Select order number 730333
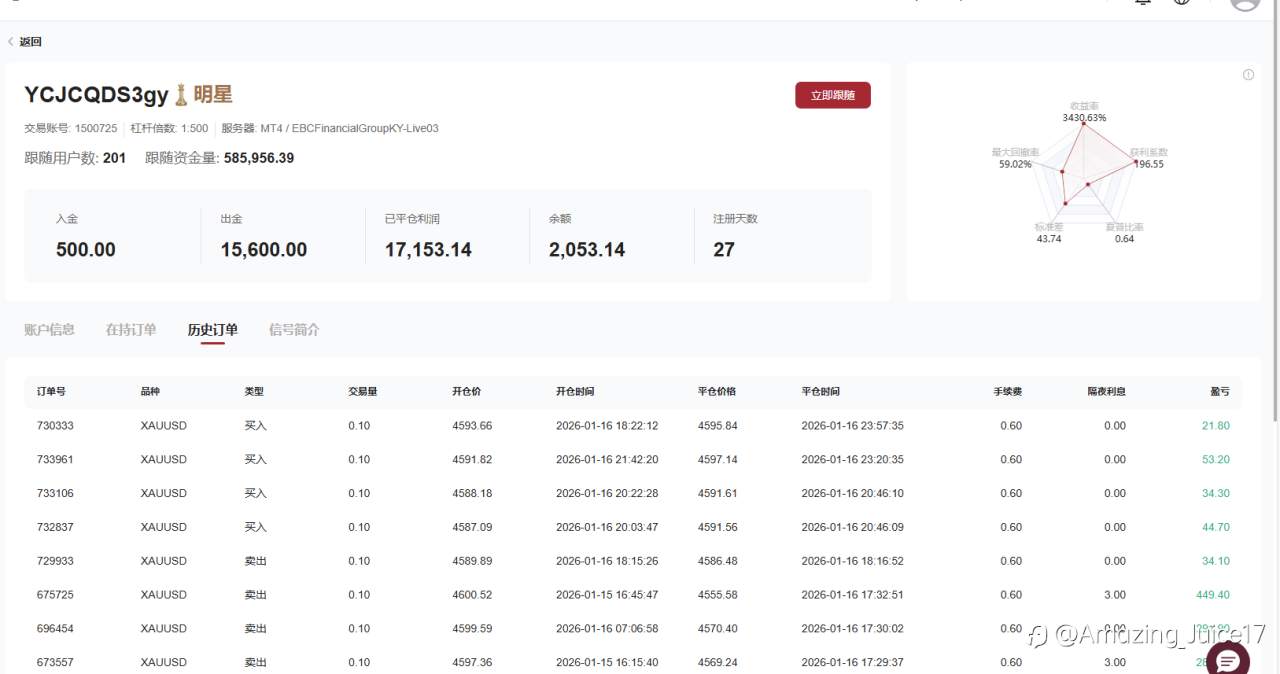 pyautogui.click(x=55, y=426)
